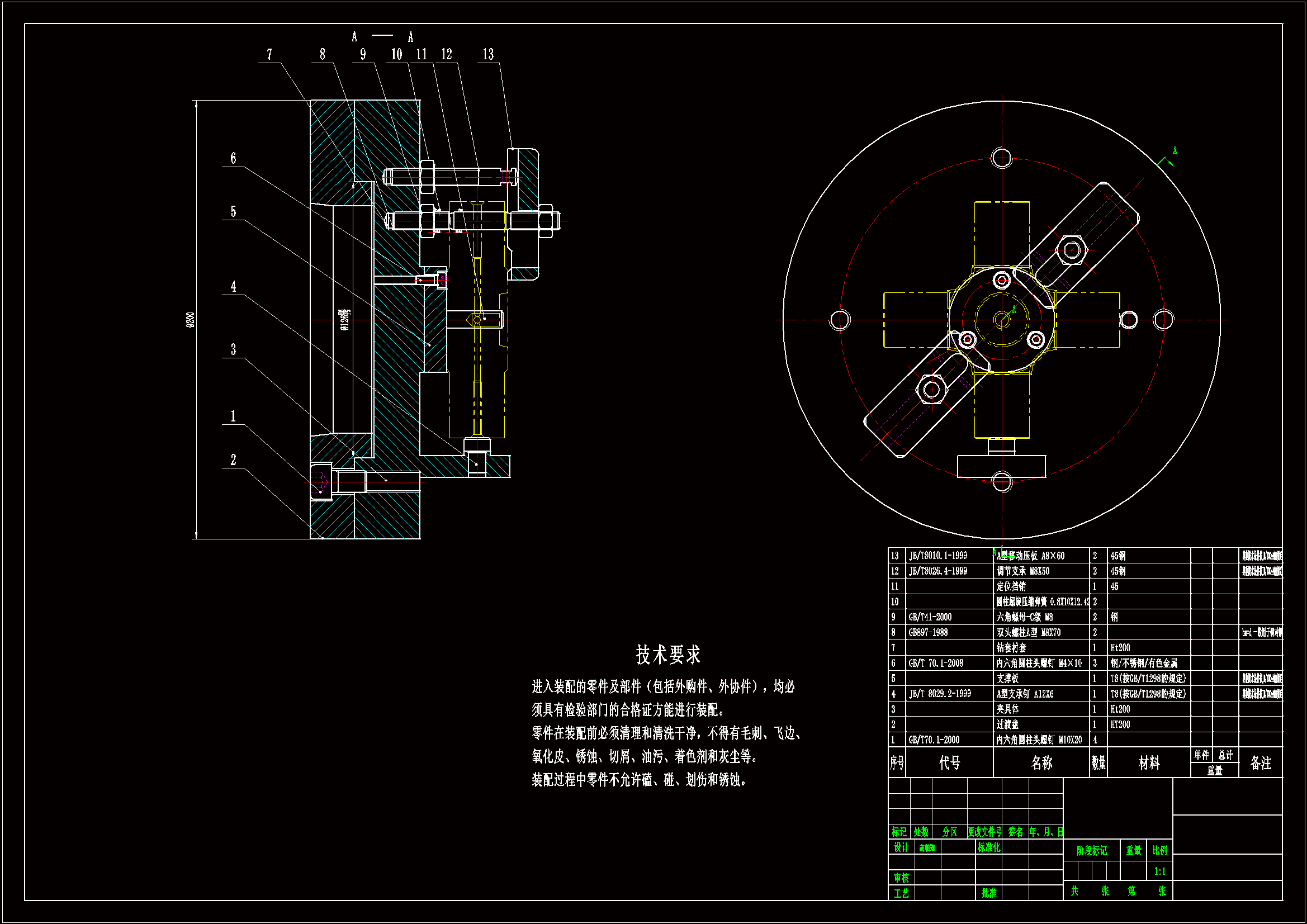Select the 备注 header cell

(x=1260, y=763)
